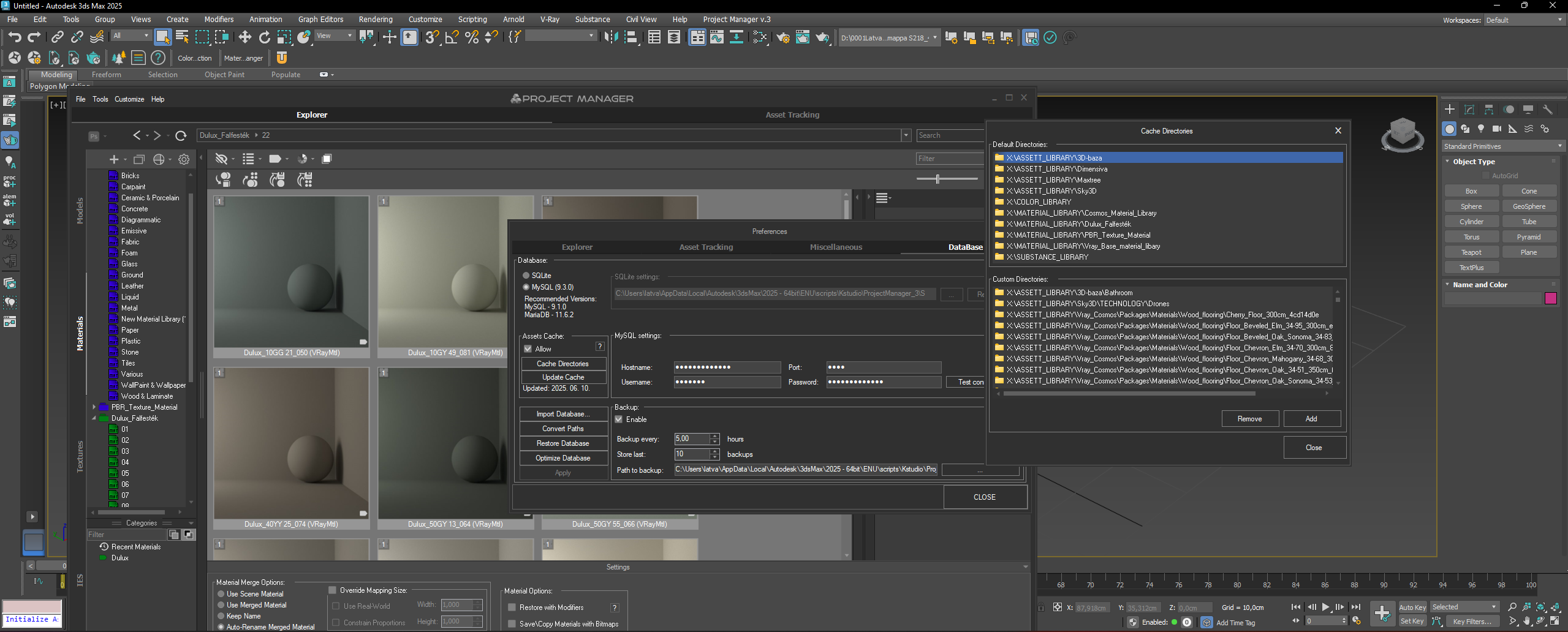
Task: Open the address bar history dropdown arrow
Action: click(906, 135)
